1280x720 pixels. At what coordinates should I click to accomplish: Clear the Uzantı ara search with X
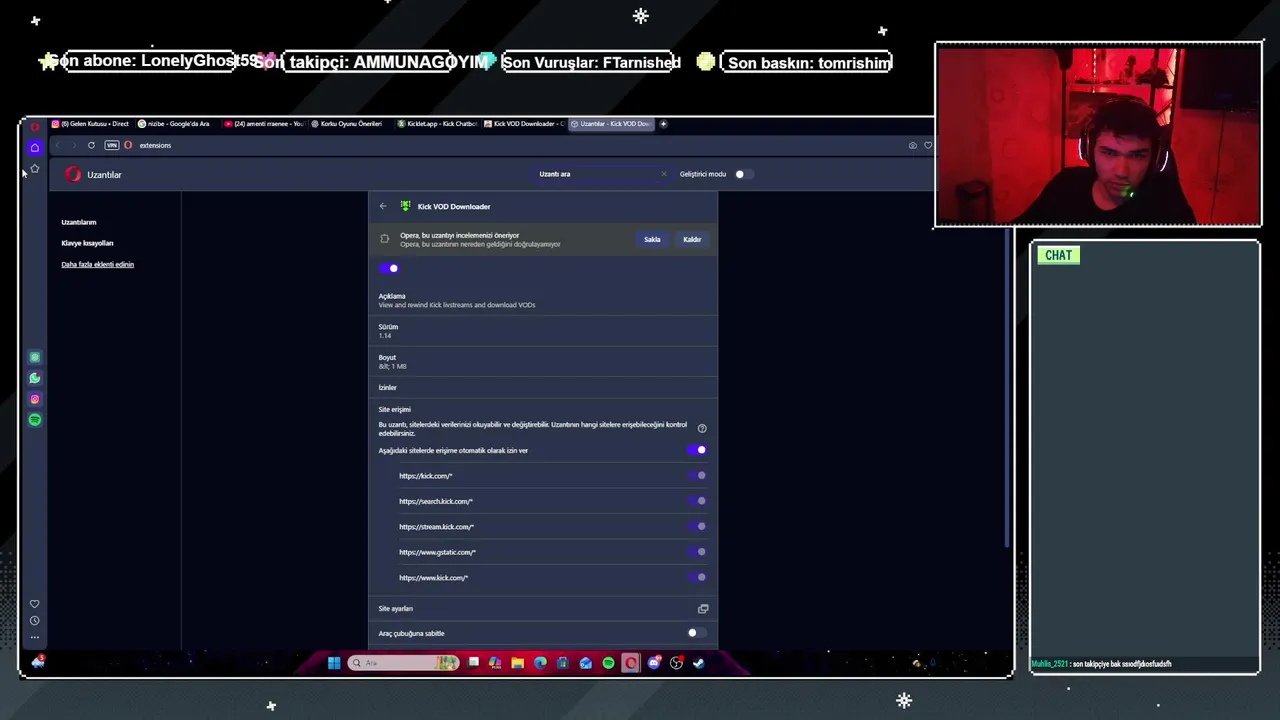point(663,174)
